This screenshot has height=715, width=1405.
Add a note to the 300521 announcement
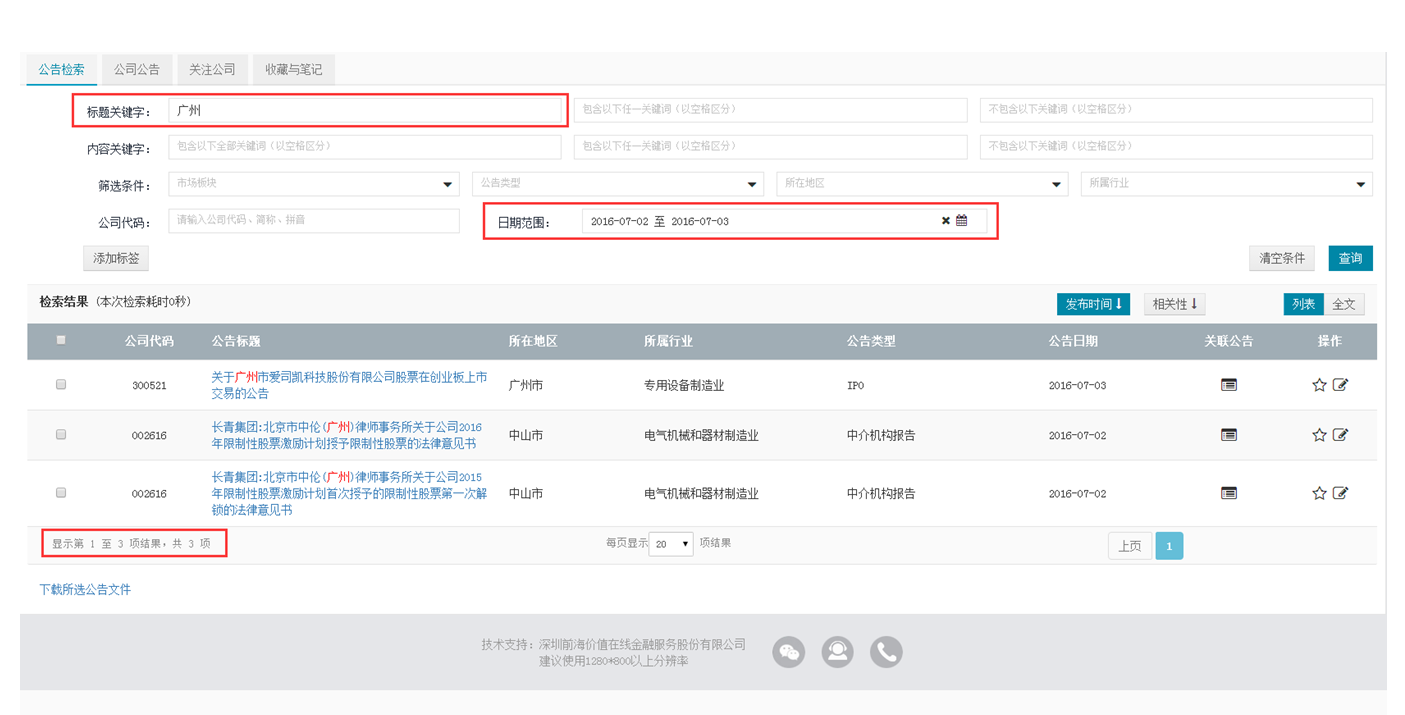point(1341,385)
